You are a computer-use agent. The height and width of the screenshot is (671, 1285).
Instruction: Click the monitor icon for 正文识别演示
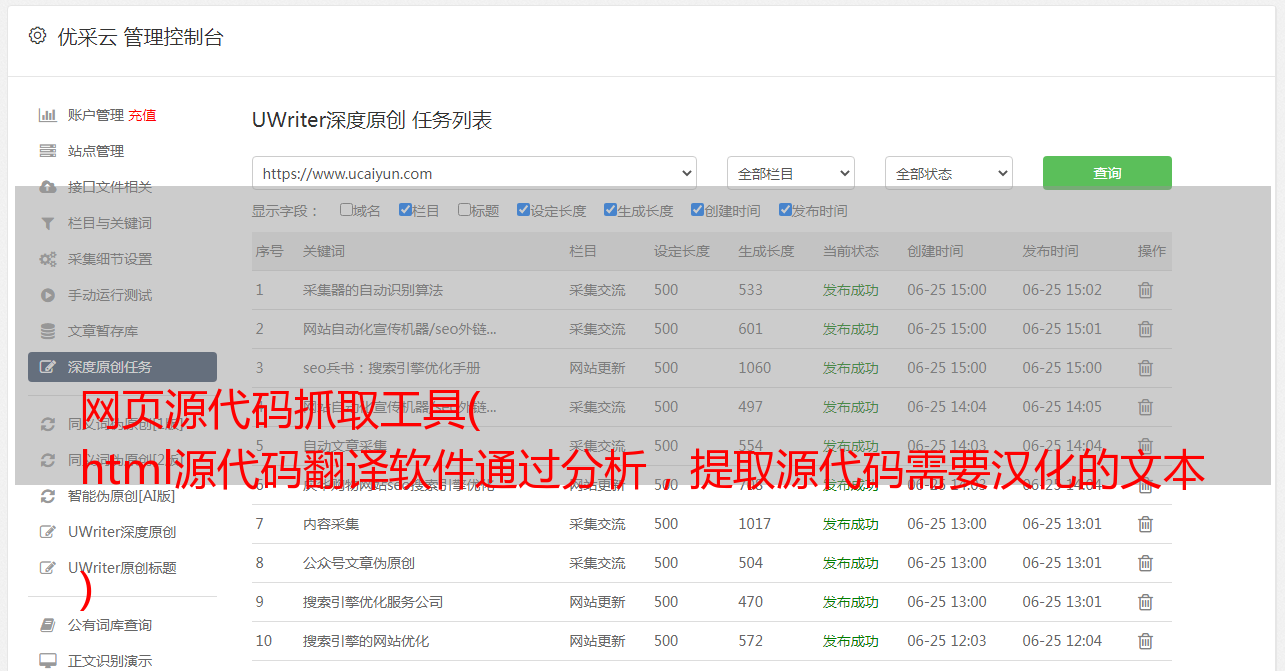pyautogui.click(x=47, y=661)
